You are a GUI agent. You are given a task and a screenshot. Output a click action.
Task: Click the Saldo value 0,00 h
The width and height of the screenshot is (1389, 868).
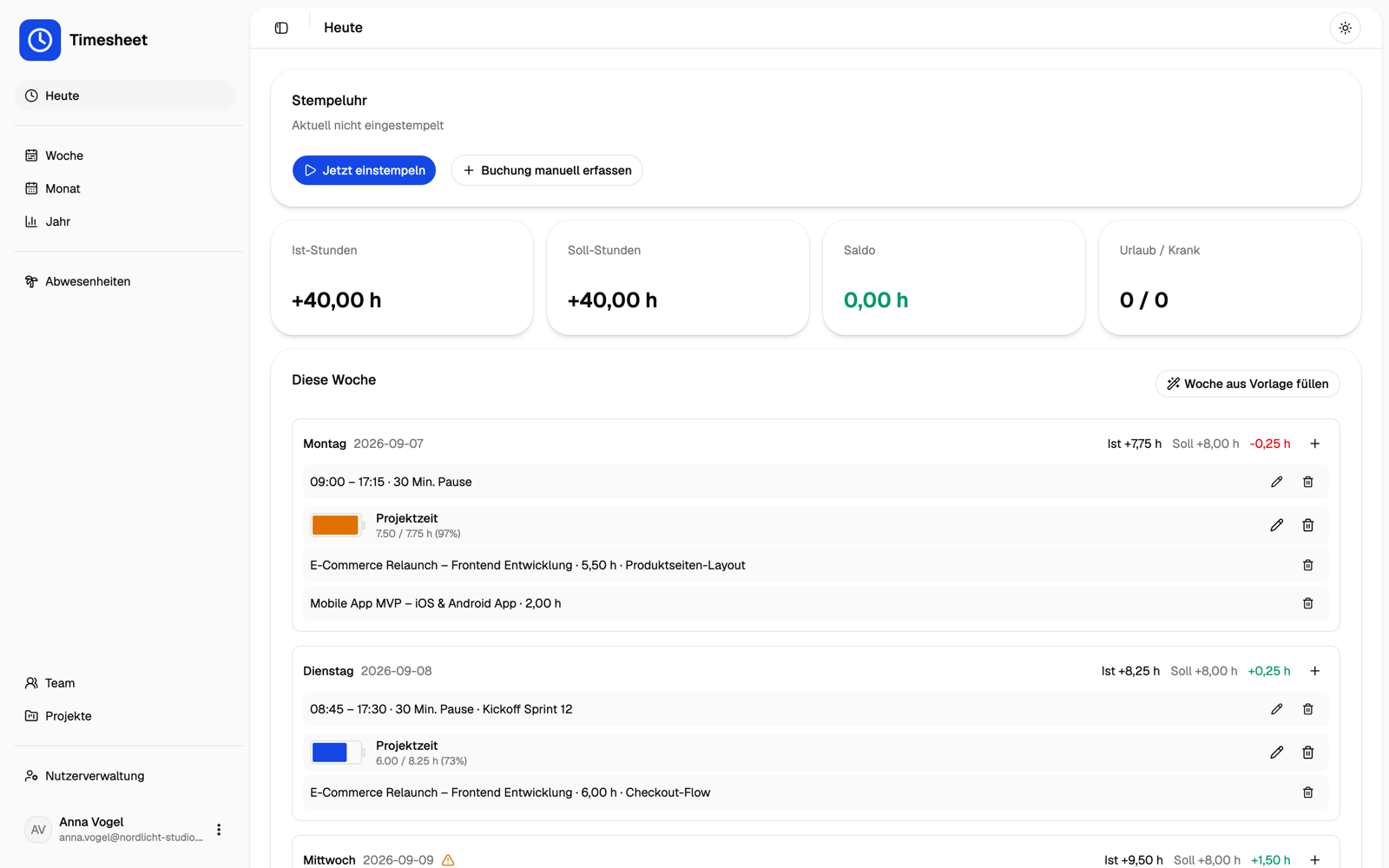876,300
